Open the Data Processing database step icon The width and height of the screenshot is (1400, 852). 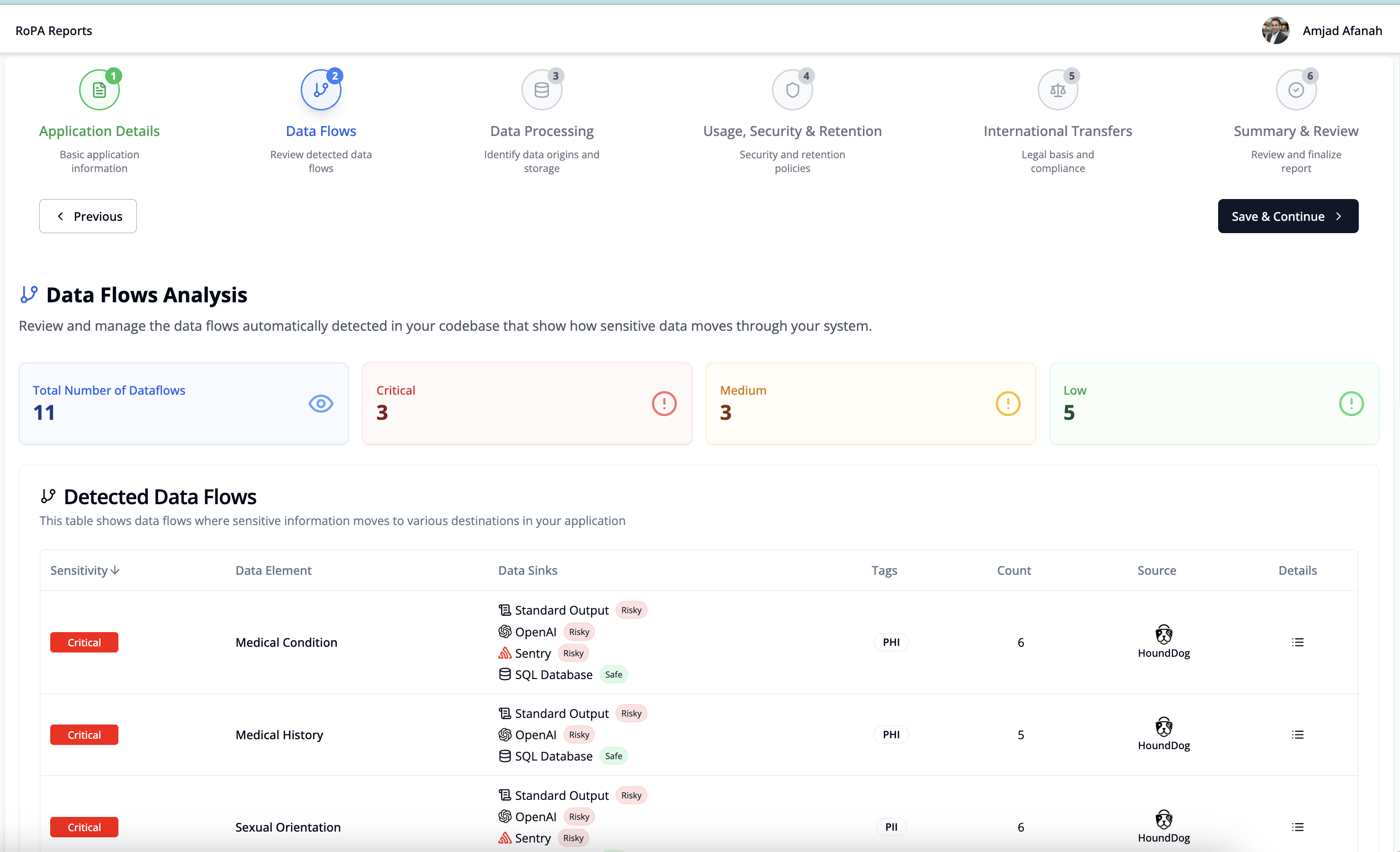pos(541,90)
